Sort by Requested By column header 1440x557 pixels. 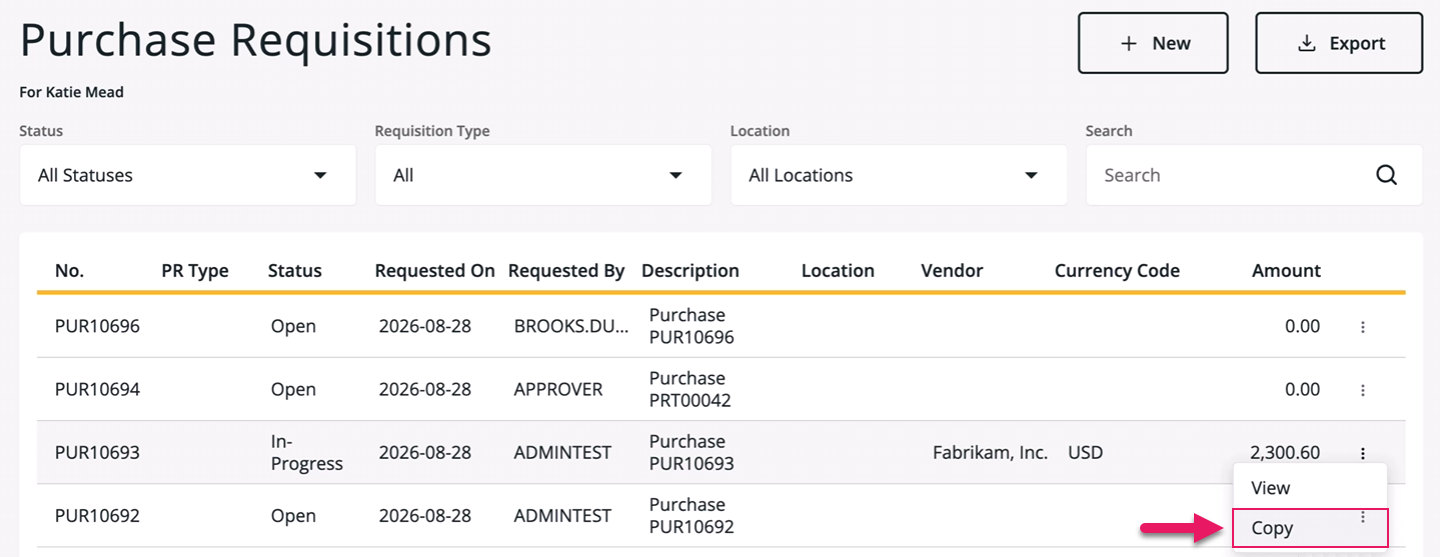pos(566,271)
